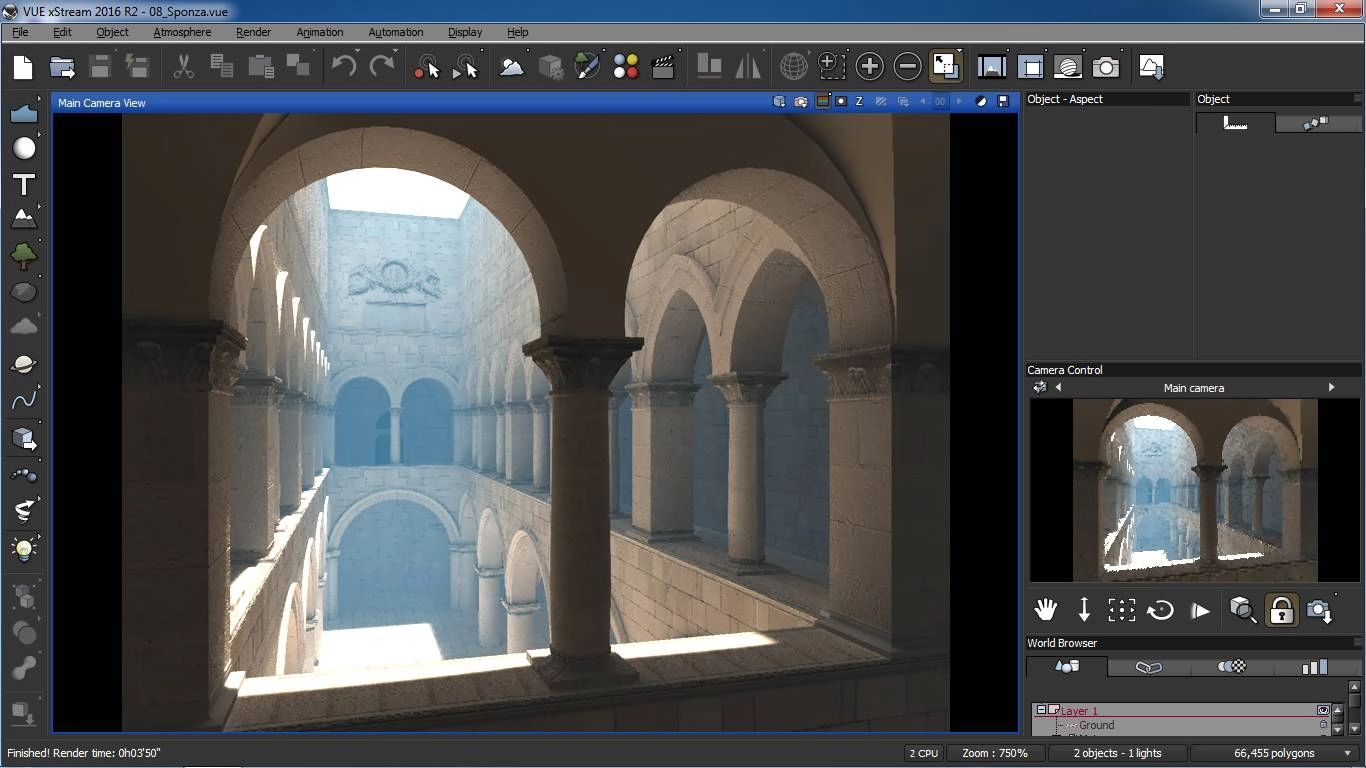Click the light bulb light tool
Viewport: 1366px width, 768px height.
point(24,548)
